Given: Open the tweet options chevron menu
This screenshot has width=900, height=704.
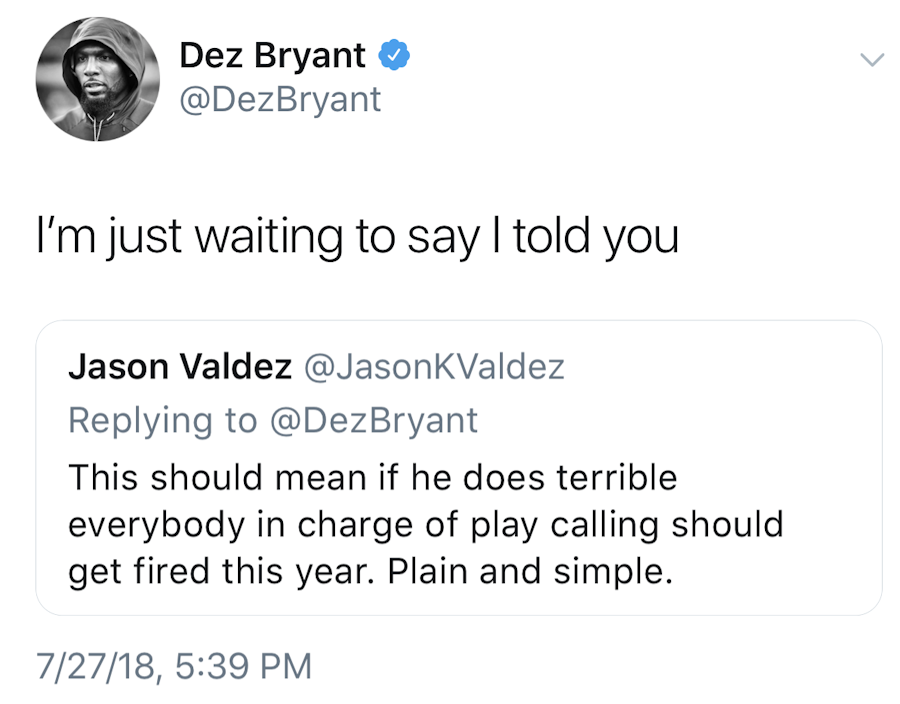Looking at the screenshot, I should coord(872,60).
